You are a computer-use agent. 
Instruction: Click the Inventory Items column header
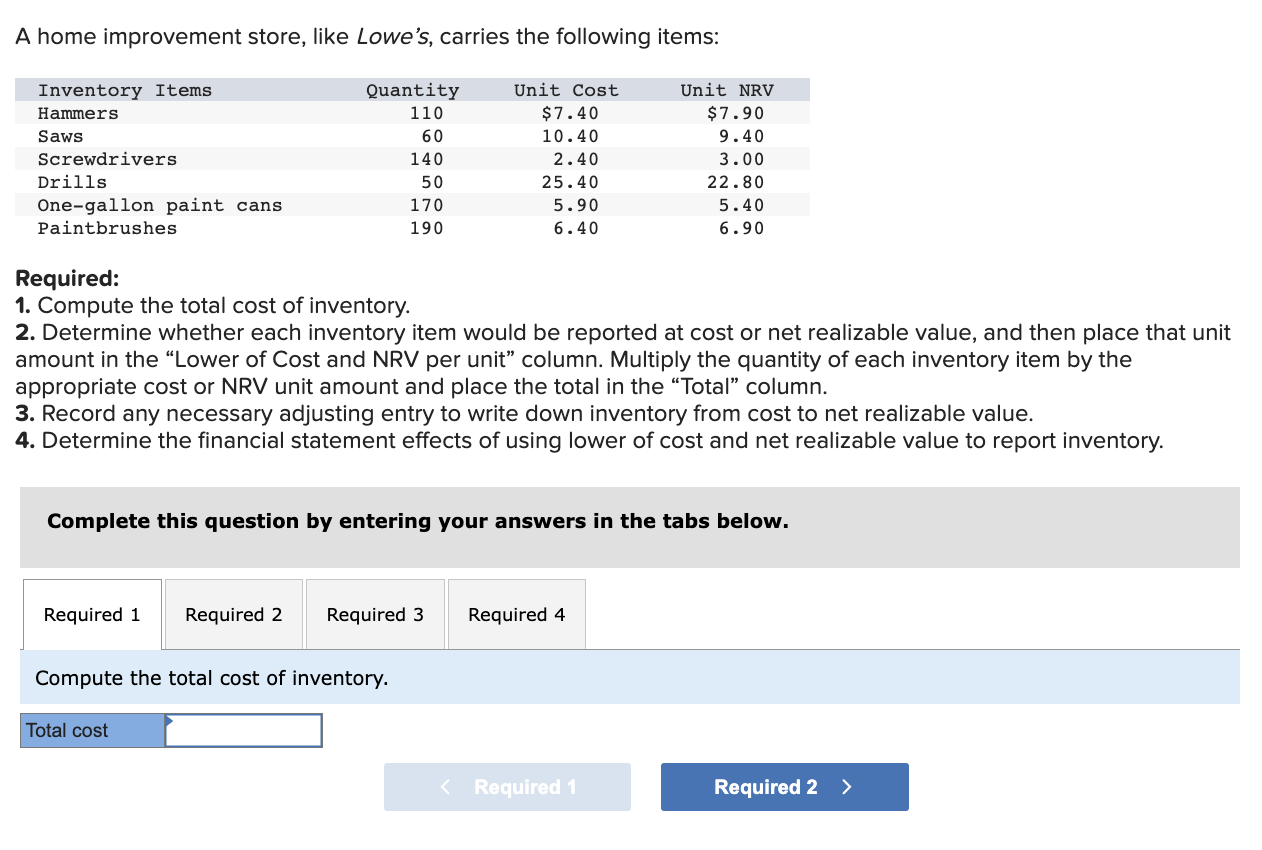pyautogui.click(x=125, y=90)
